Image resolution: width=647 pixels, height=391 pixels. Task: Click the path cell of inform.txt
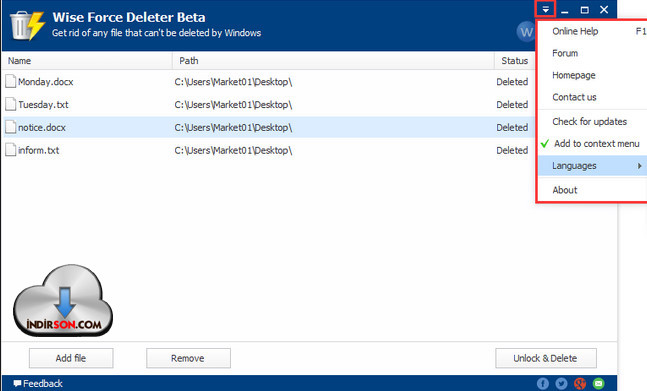click(x=233, y=150)
